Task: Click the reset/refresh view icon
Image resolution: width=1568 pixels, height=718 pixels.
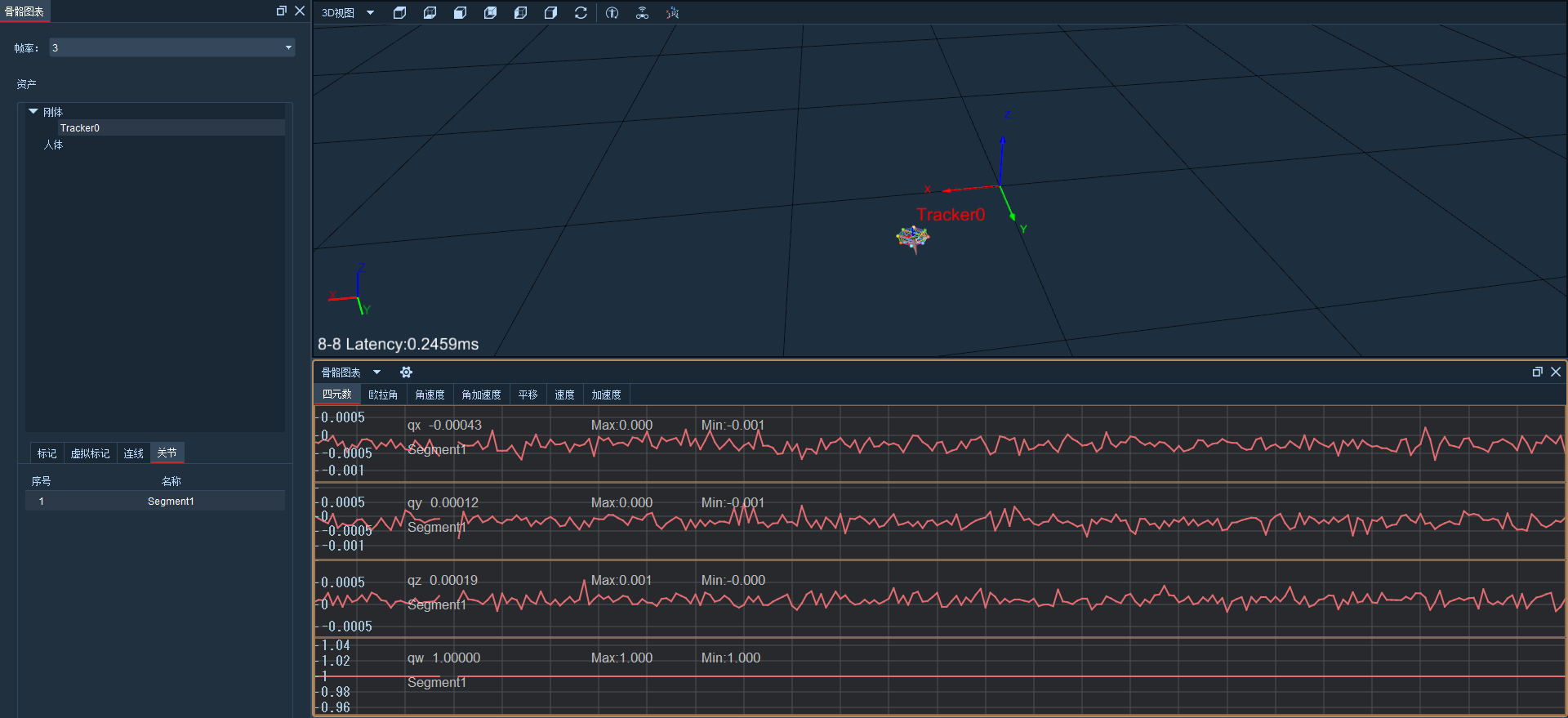Action: click(581, 12)
